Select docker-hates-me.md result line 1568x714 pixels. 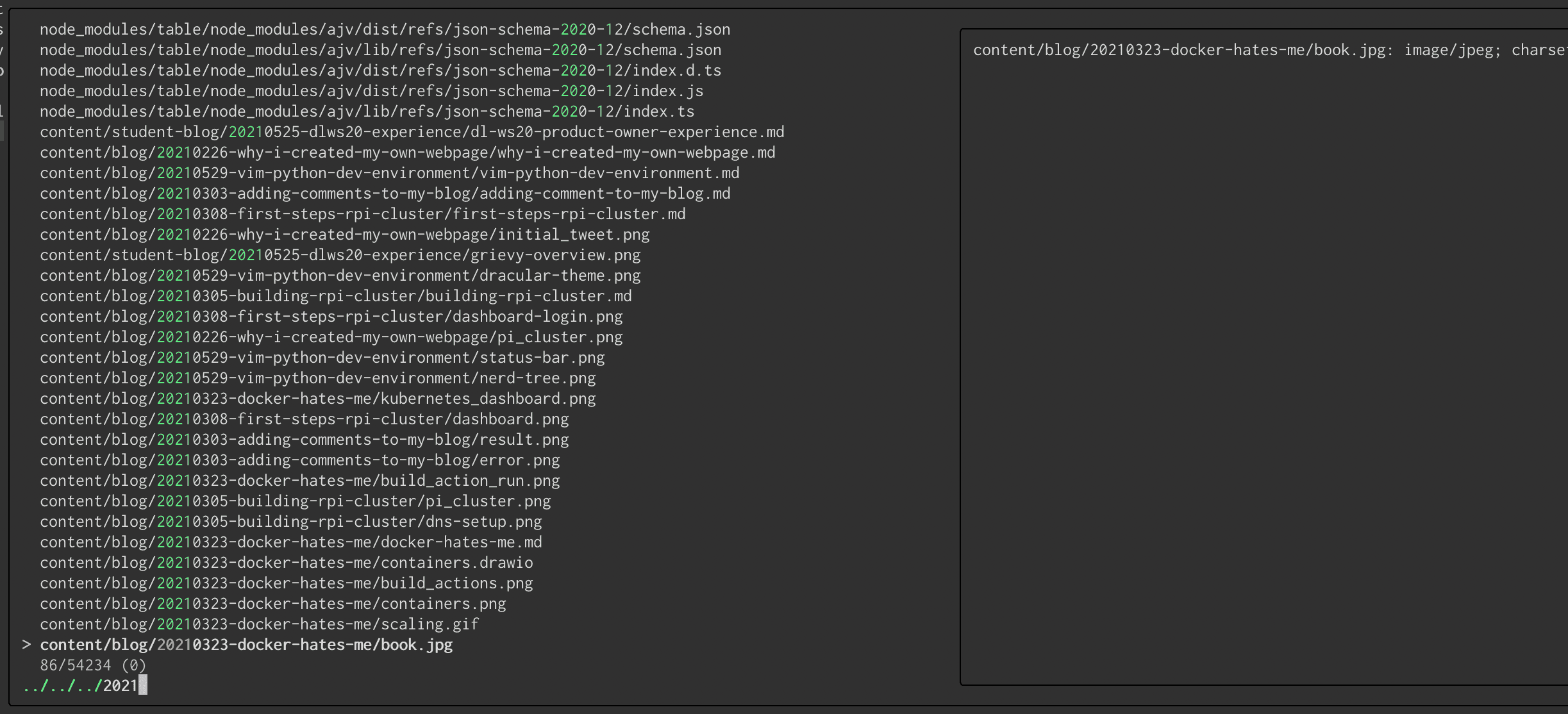coord(290,542)
